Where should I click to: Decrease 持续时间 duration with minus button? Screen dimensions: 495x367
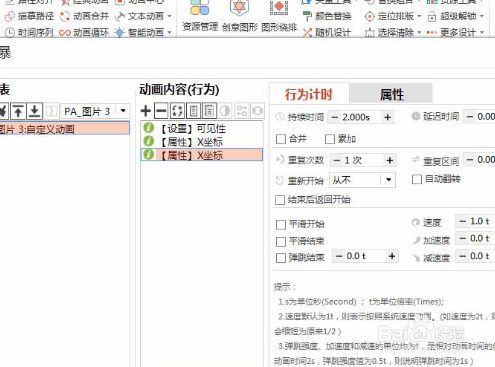pyautogui.click(x=335, y=117)
